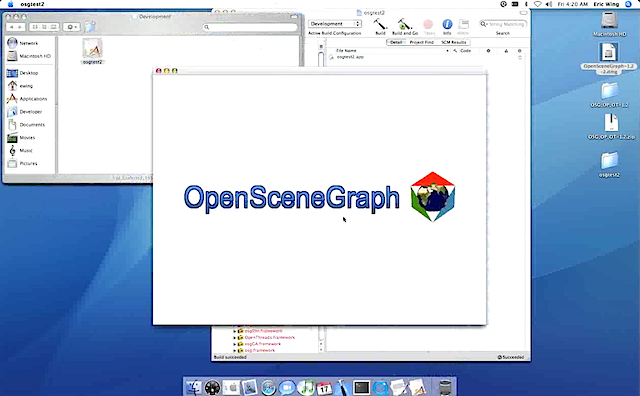640x396 pixels.
Task: Open iChat from the Dock
Action: click(x=287, y=387)
